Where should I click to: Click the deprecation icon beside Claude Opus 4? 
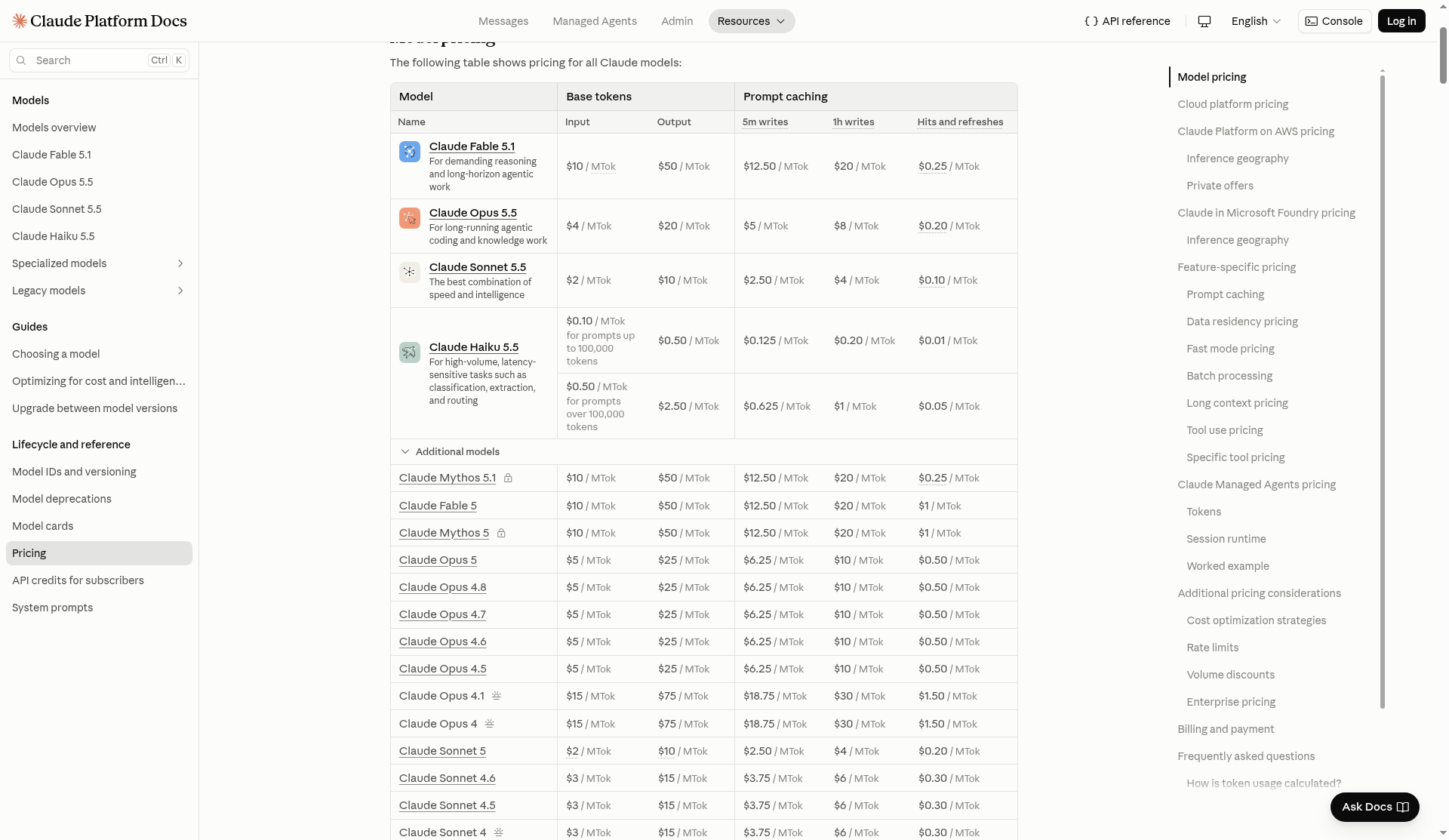490,724
